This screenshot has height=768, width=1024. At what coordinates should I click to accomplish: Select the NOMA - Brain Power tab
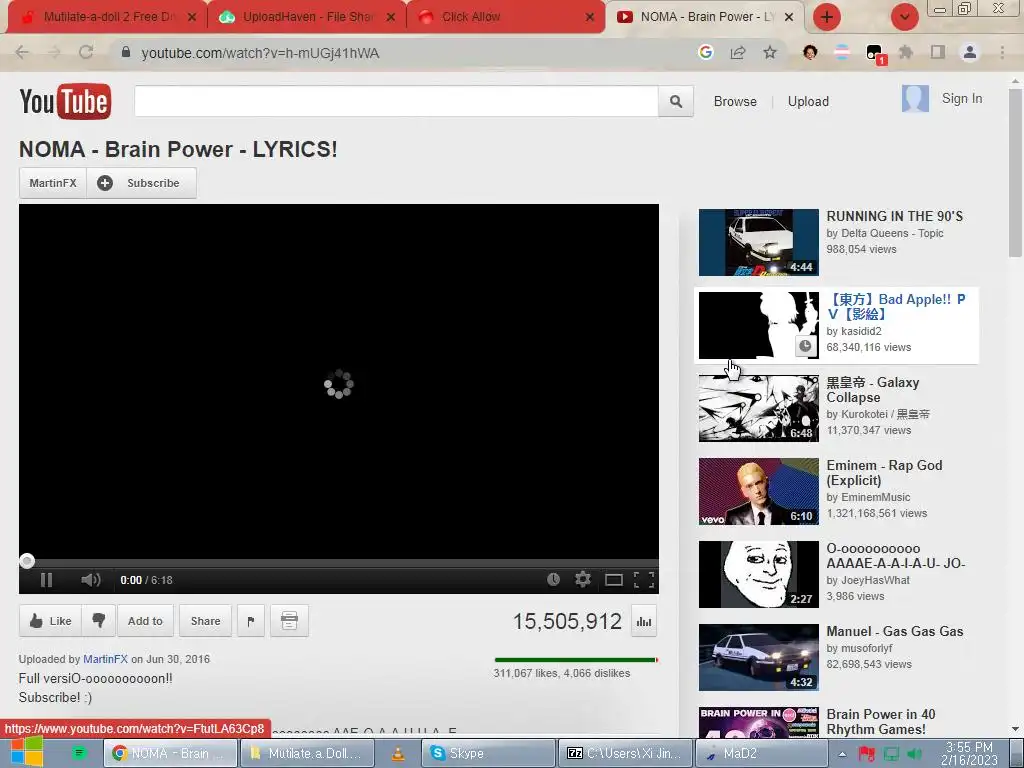705,17
